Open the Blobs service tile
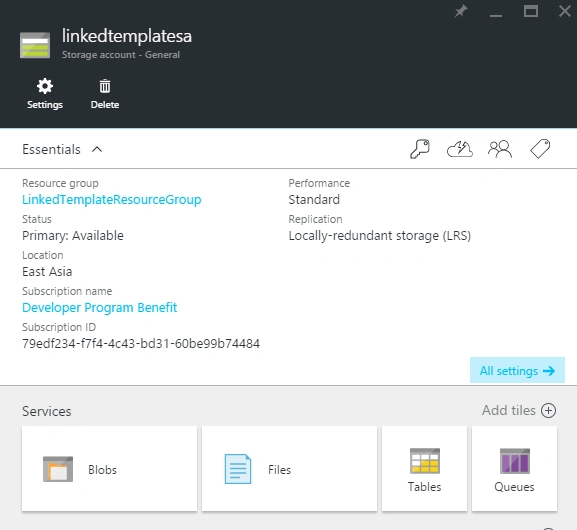Image resolution: width=577 pixels, height=530 pixels. tap(109, 469)
